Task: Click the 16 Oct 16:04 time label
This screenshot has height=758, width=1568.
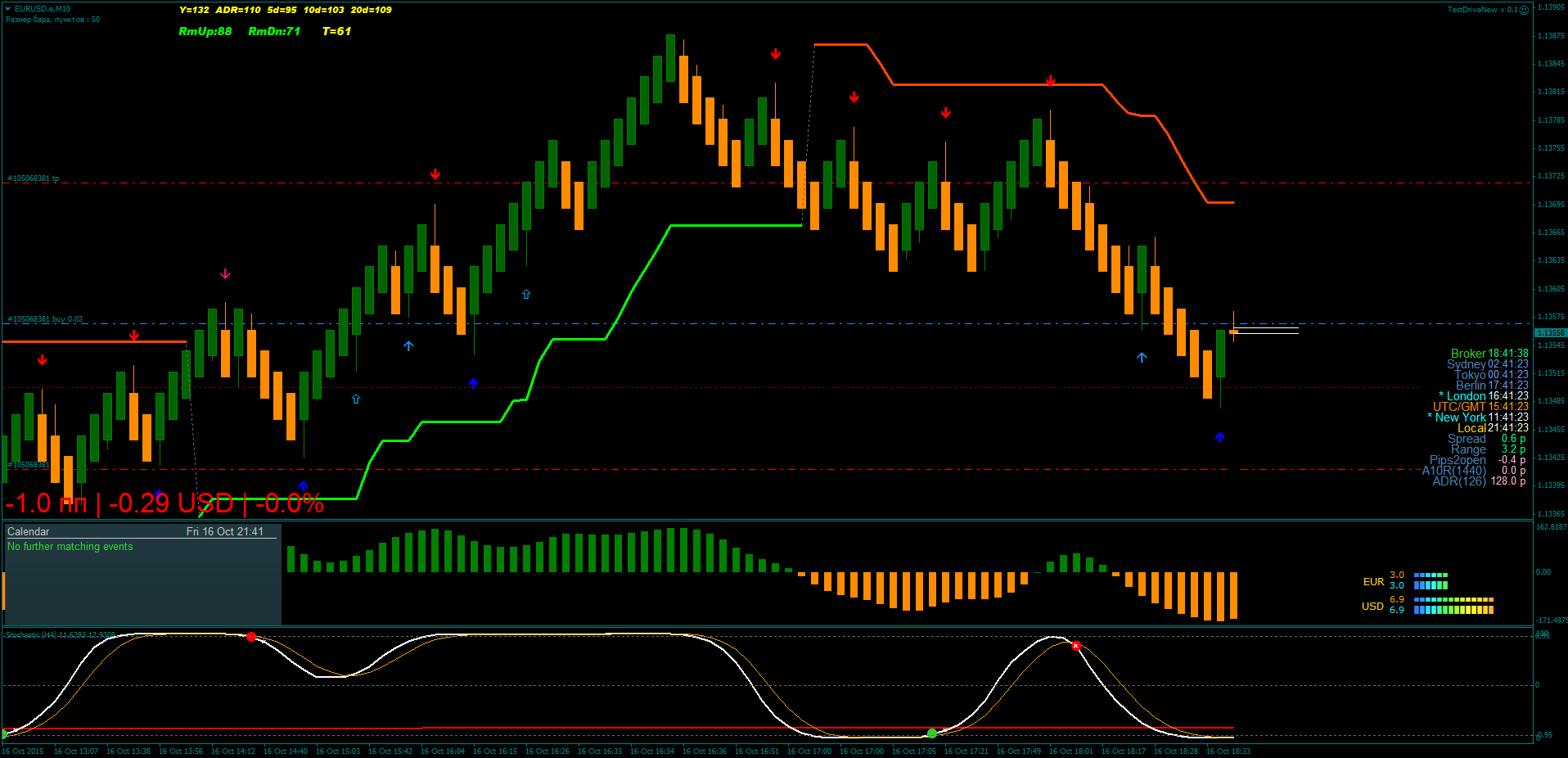Action: point(443,751)
